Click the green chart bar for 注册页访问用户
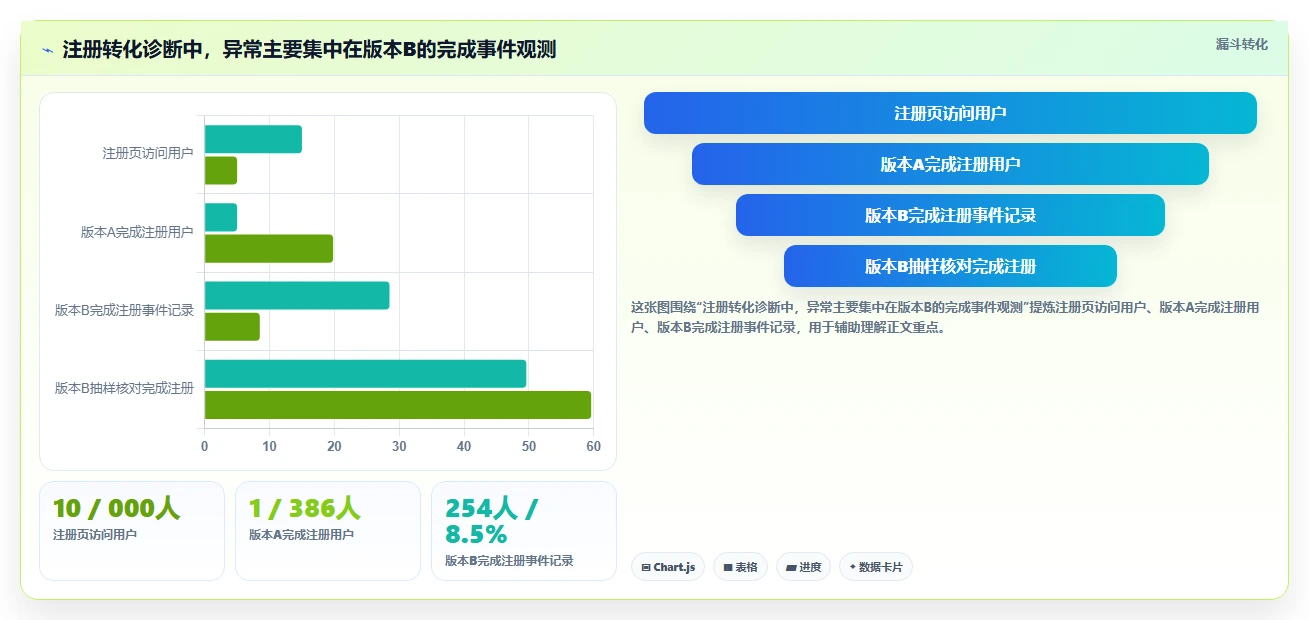 [221, 170]
